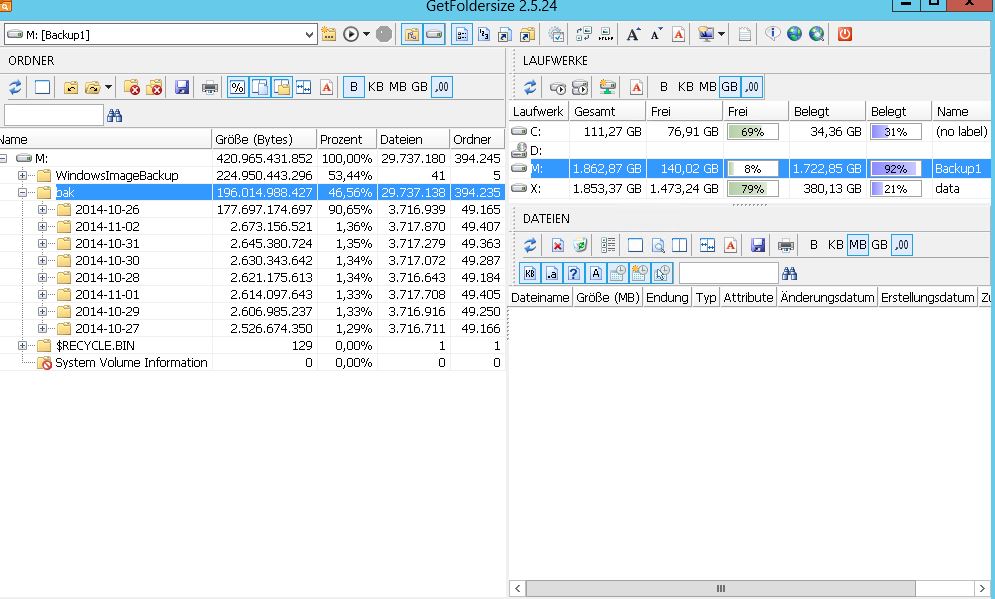Sort folders by Prozent column
Screen dimensions: 995x599
[x=346, y=140]
